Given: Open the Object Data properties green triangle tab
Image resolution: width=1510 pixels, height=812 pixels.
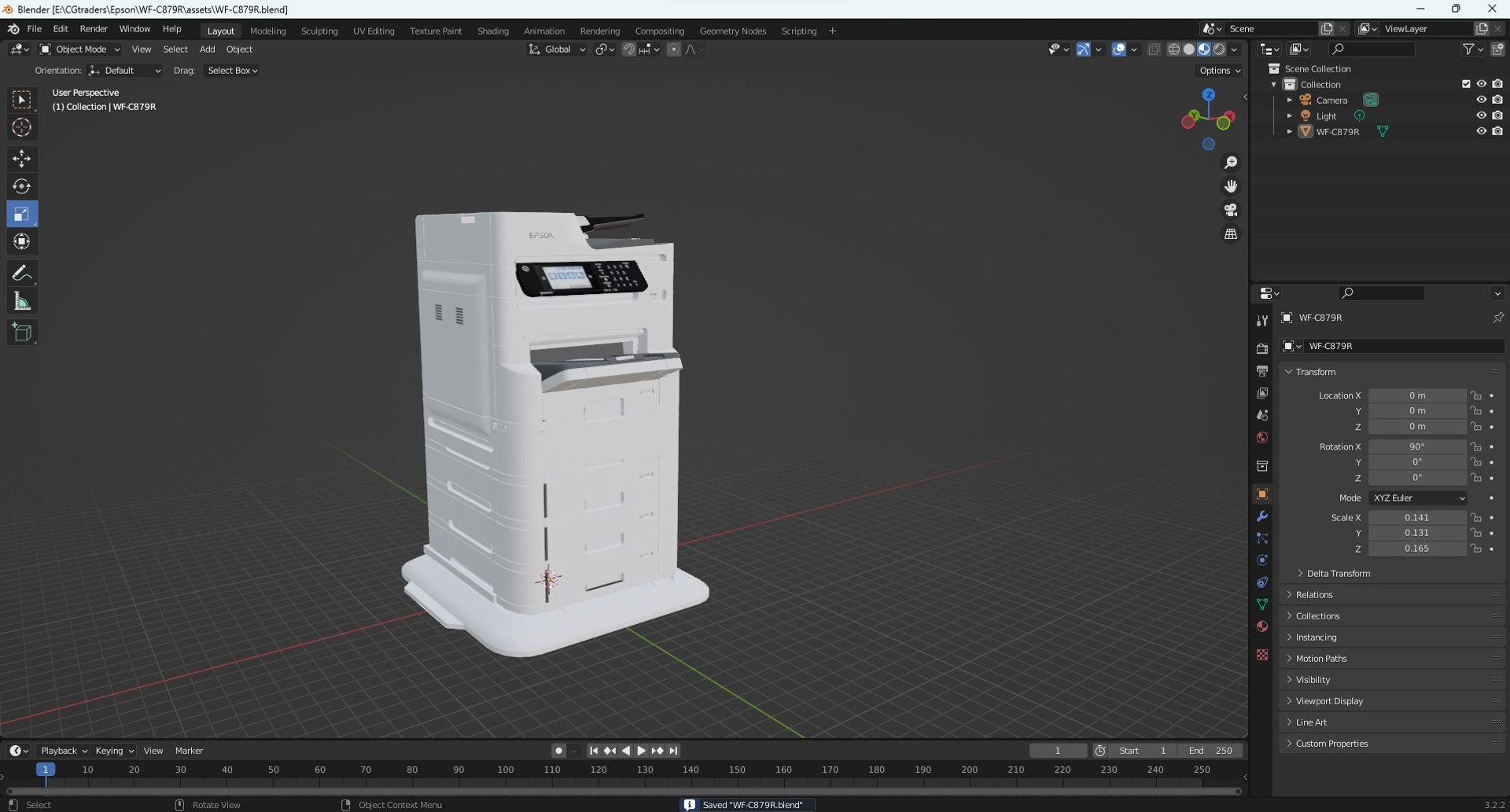Looking at the screenshot, I should 1262,604.
